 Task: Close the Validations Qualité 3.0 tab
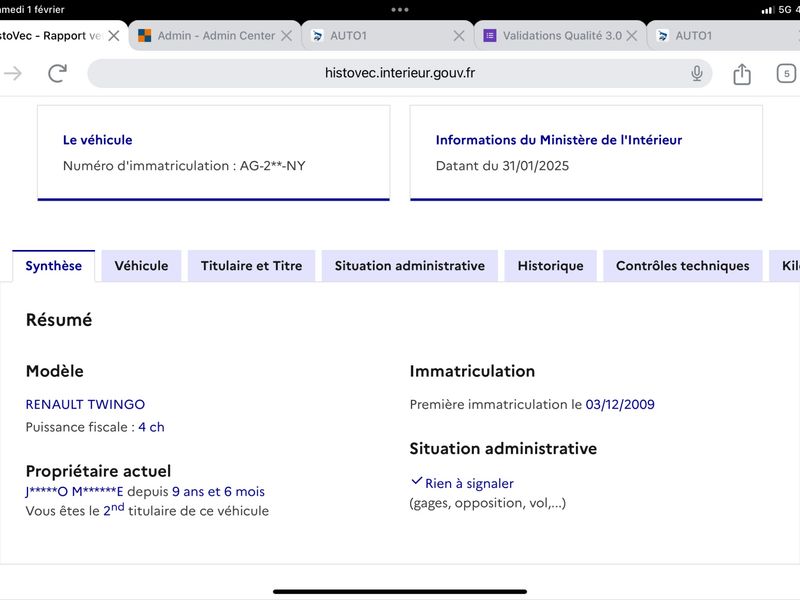pyautogui.click(x=632, y=36)
